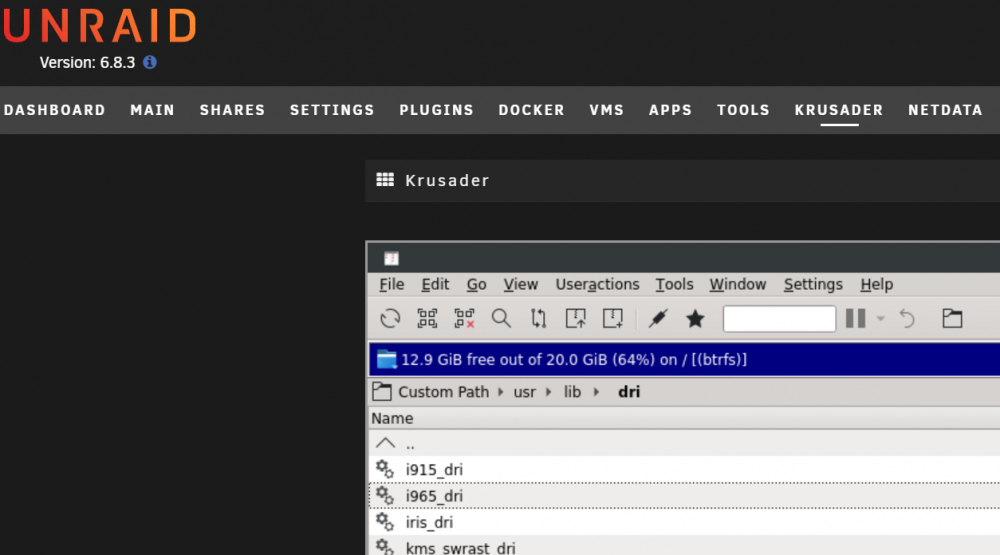
Task: Expand the arrow after lib breadcrumb
Action: pyautogui.click(x=596, y=392)
